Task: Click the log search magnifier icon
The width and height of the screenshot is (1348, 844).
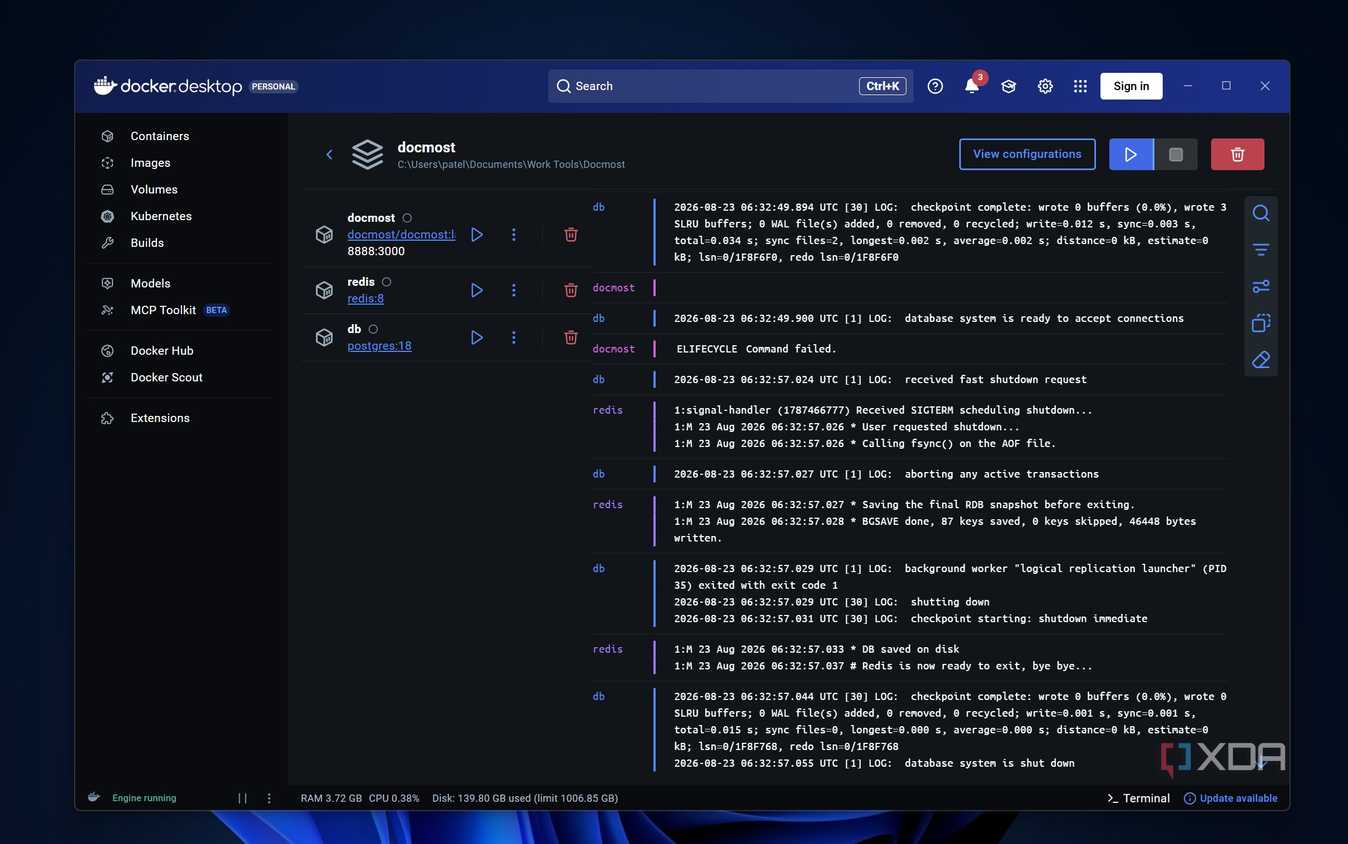Action: point(1261,213)
